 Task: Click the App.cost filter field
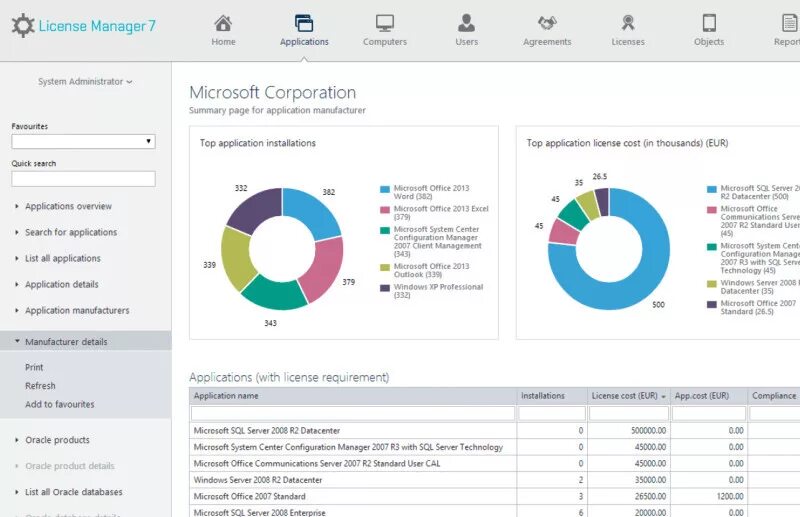709,413
